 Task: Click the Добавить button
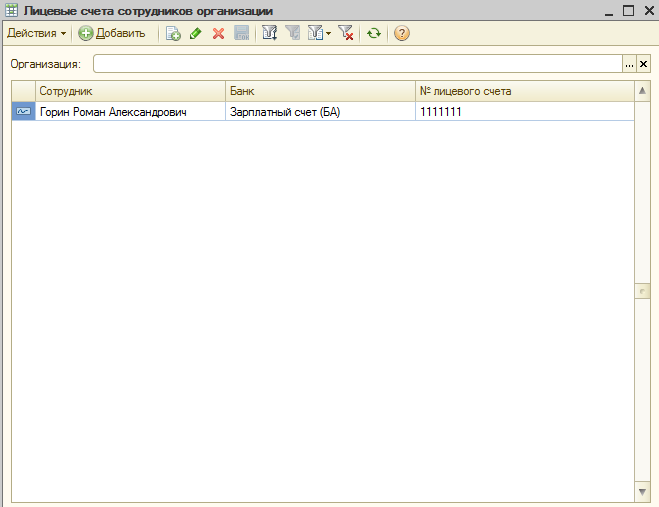point(112,33)
